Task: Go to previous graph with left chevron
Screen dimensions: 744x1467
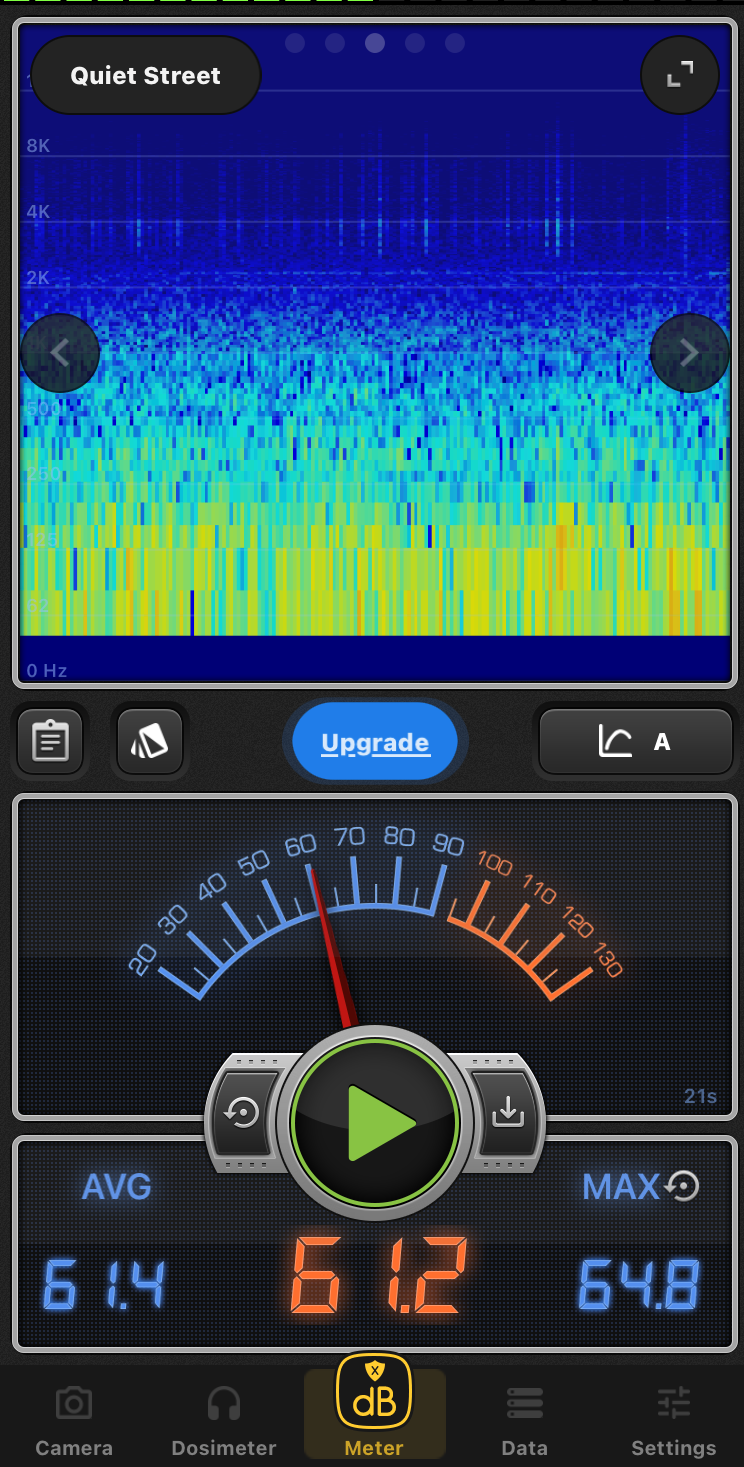Action: (60, 352)
